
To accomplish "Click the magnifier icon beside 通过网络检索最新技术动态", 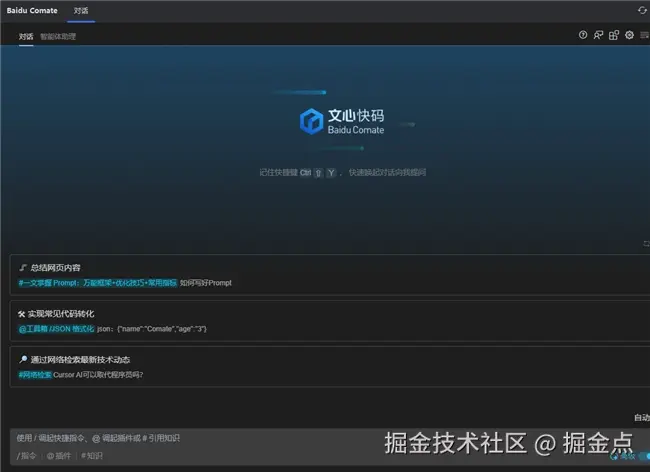I will coord(23,359).
